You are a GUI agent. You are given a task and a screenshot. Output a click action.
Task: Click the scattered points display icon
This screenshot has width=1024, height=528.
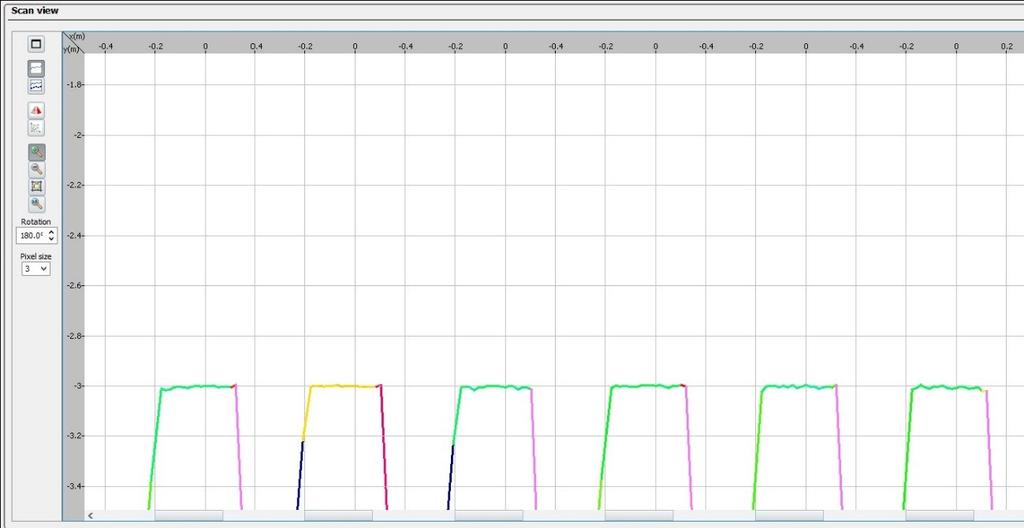pyautogui.click(x=37, y=127)
